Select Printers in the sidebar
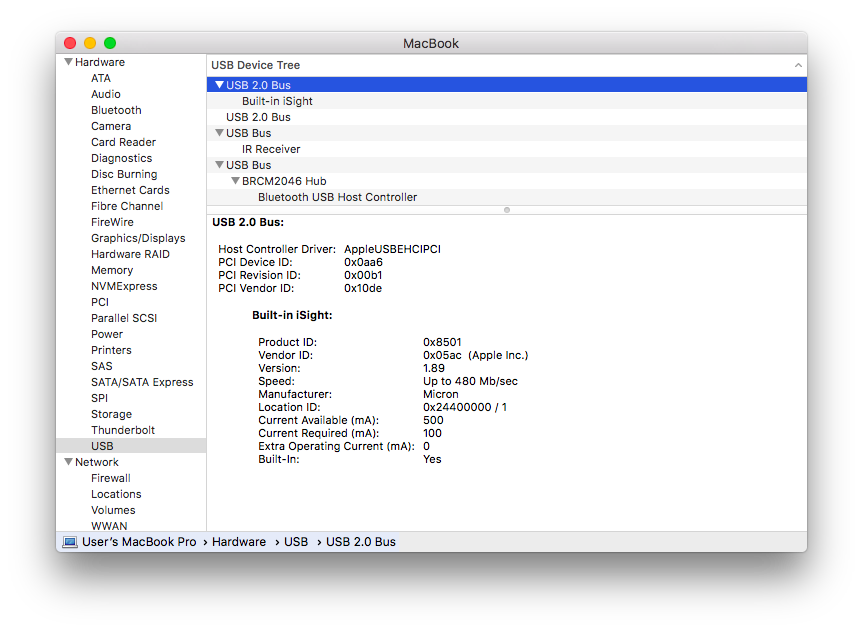This screenshot has height=632, width=863. point(111,350)
